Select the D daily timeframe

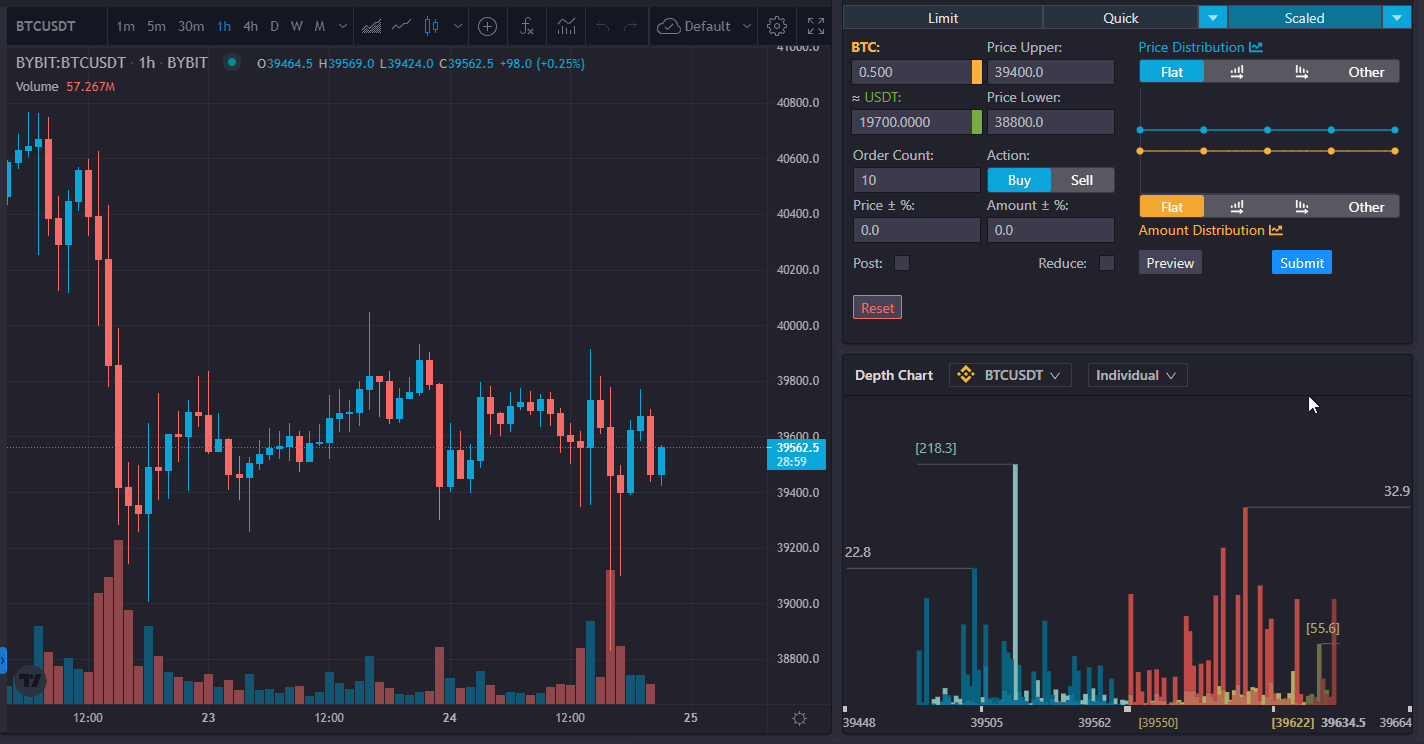coord(274,26)
